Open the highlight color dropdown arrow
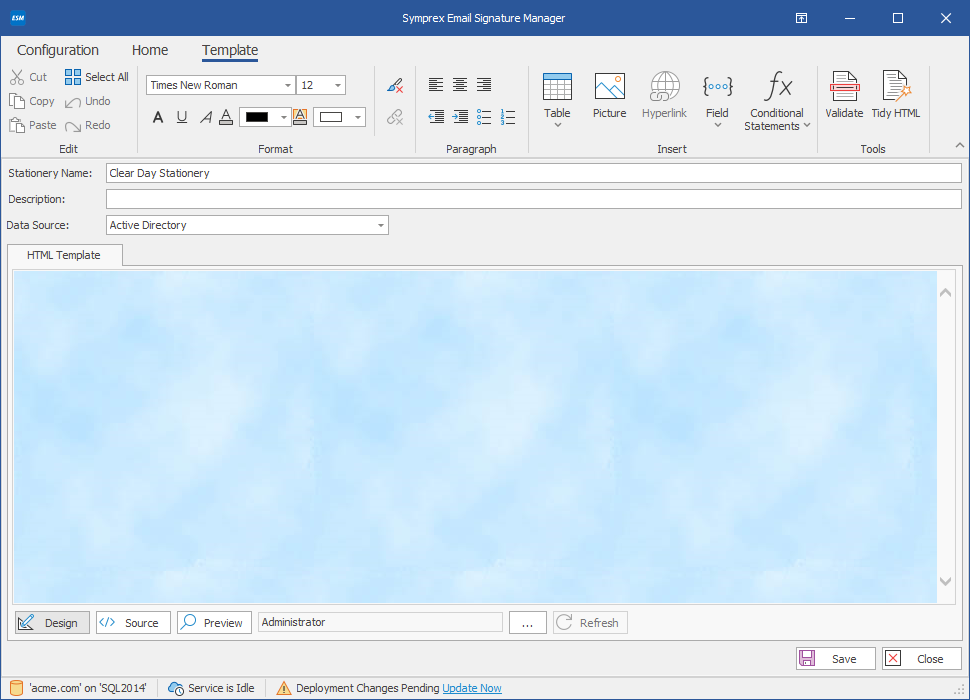The image size is (970, 700). (x=358, y=117)
